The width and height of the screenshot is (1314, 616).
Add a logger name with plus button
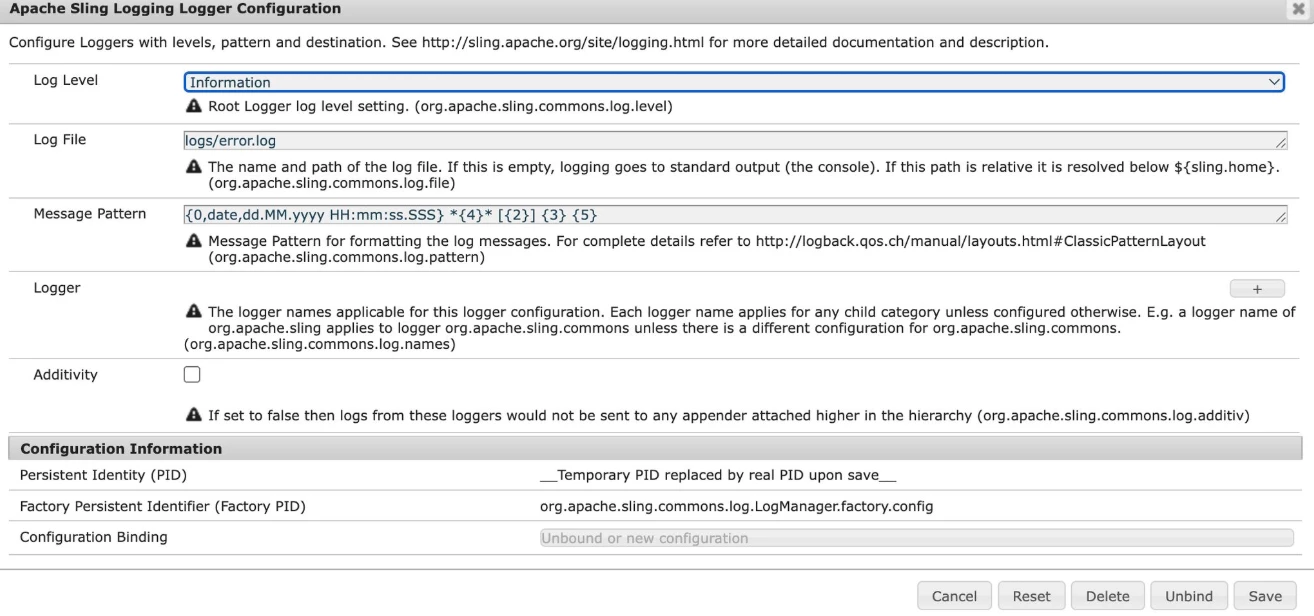pos(1257,289)
